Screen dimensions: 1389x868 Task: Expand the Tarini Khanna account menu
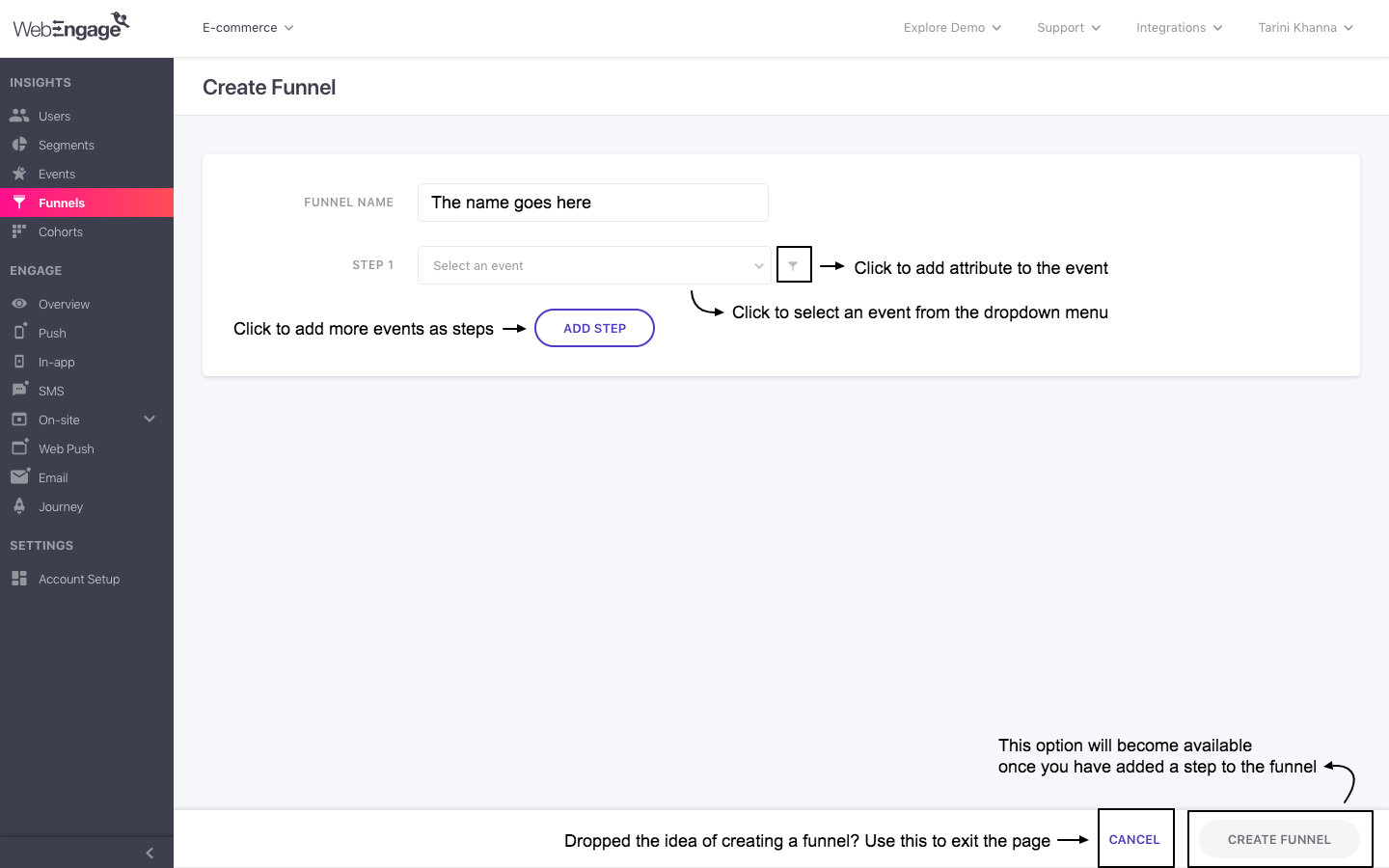1305,27
